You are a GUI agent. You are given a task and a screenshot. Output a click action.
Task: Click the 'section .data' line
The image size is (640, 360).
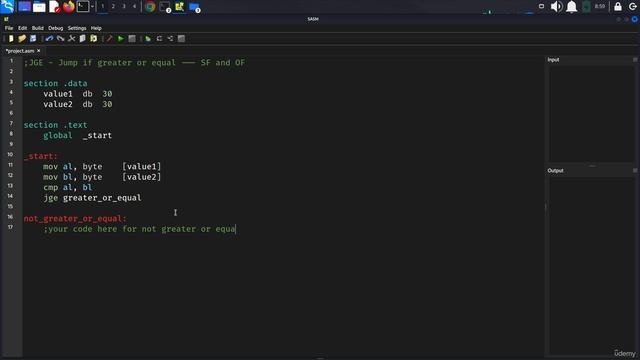click(x=56, y=83)
